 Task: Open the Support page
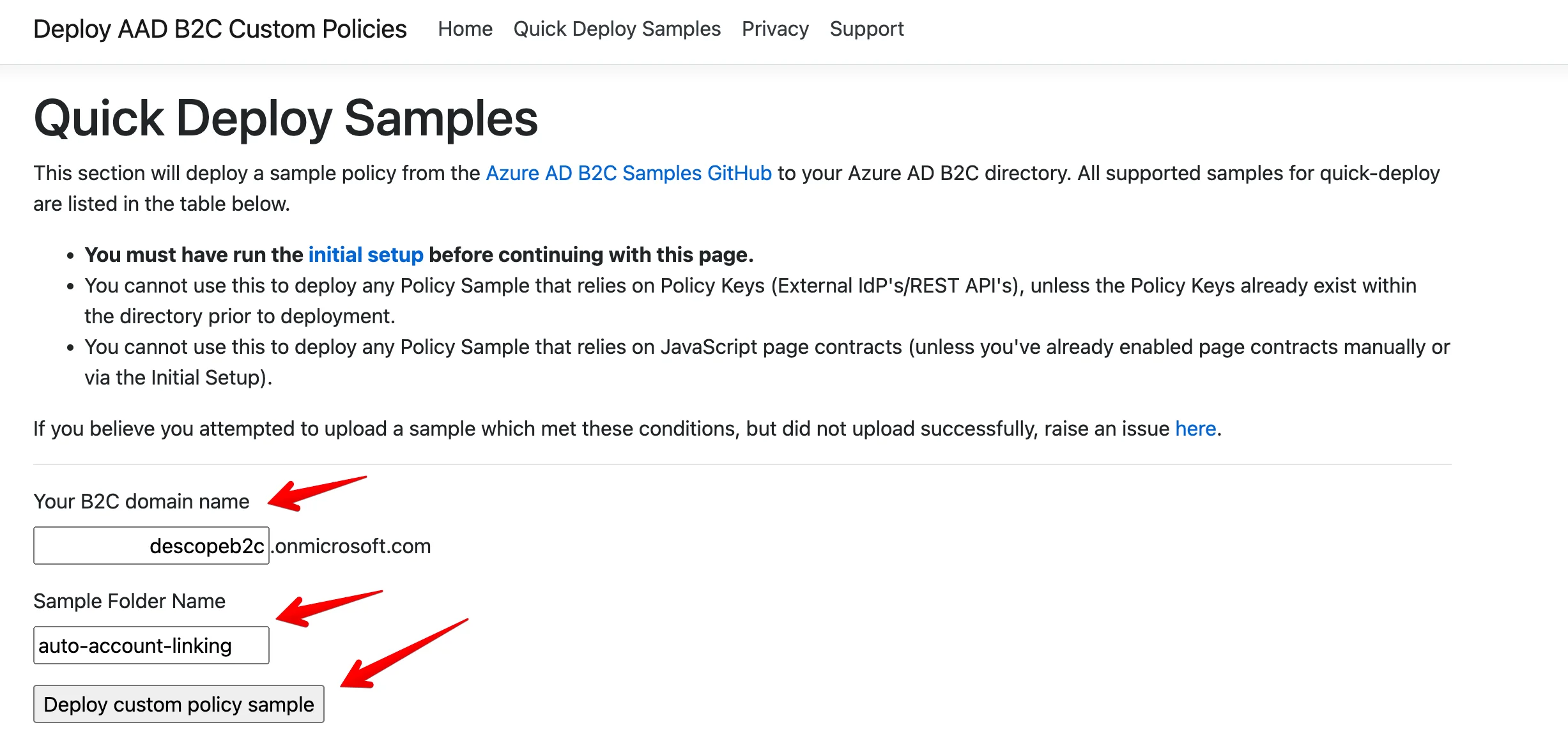[866, 29]
